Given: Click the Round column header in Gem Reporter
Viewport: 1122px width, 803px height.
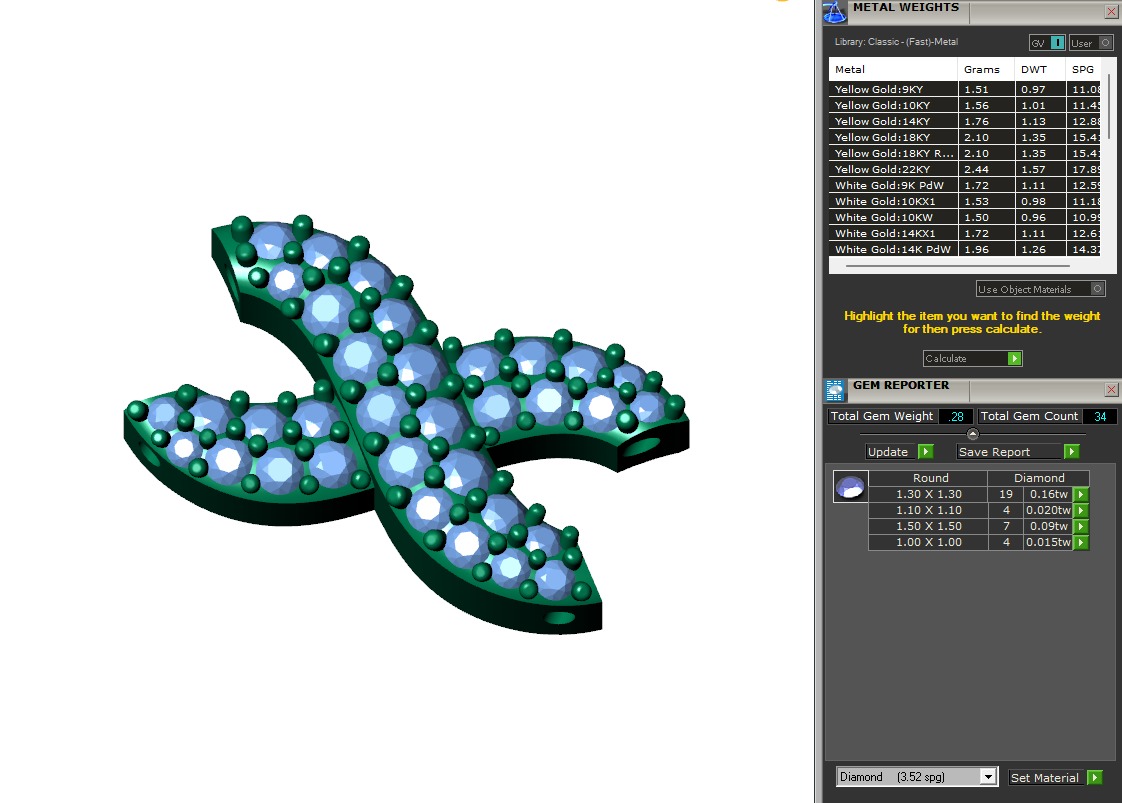Looking at the screenshot, I should (x=930, y=478).
